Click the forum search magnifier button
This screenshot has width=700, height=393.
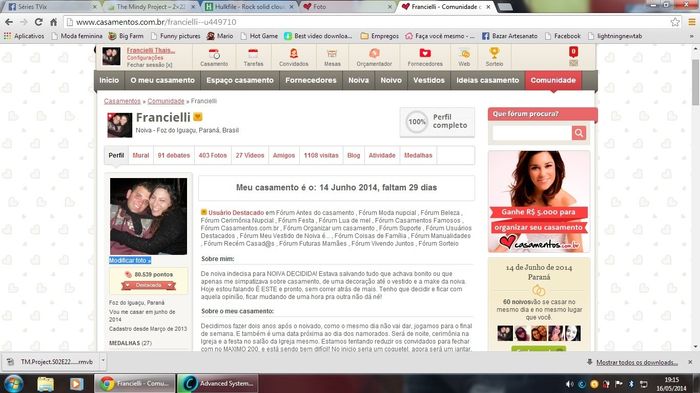click(x=579, y=133)
